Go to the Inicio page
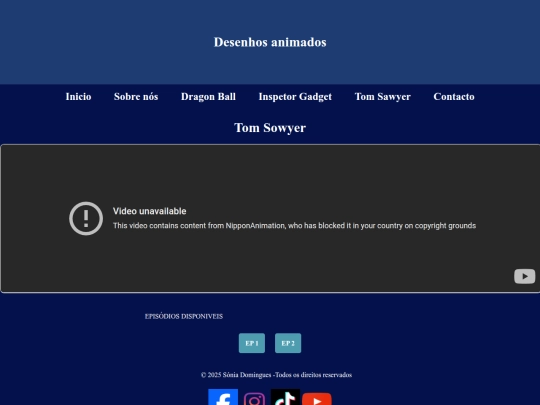540x405 pixels. click(x=79, y=96)
